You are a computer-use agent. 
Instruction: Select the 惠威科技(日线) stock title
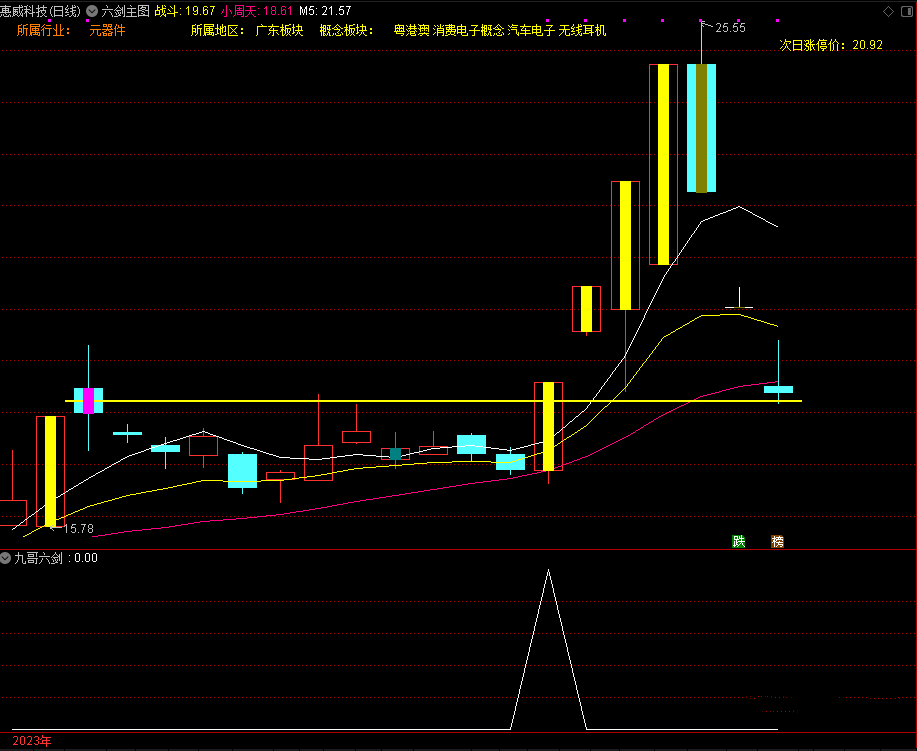click(41, 10)
